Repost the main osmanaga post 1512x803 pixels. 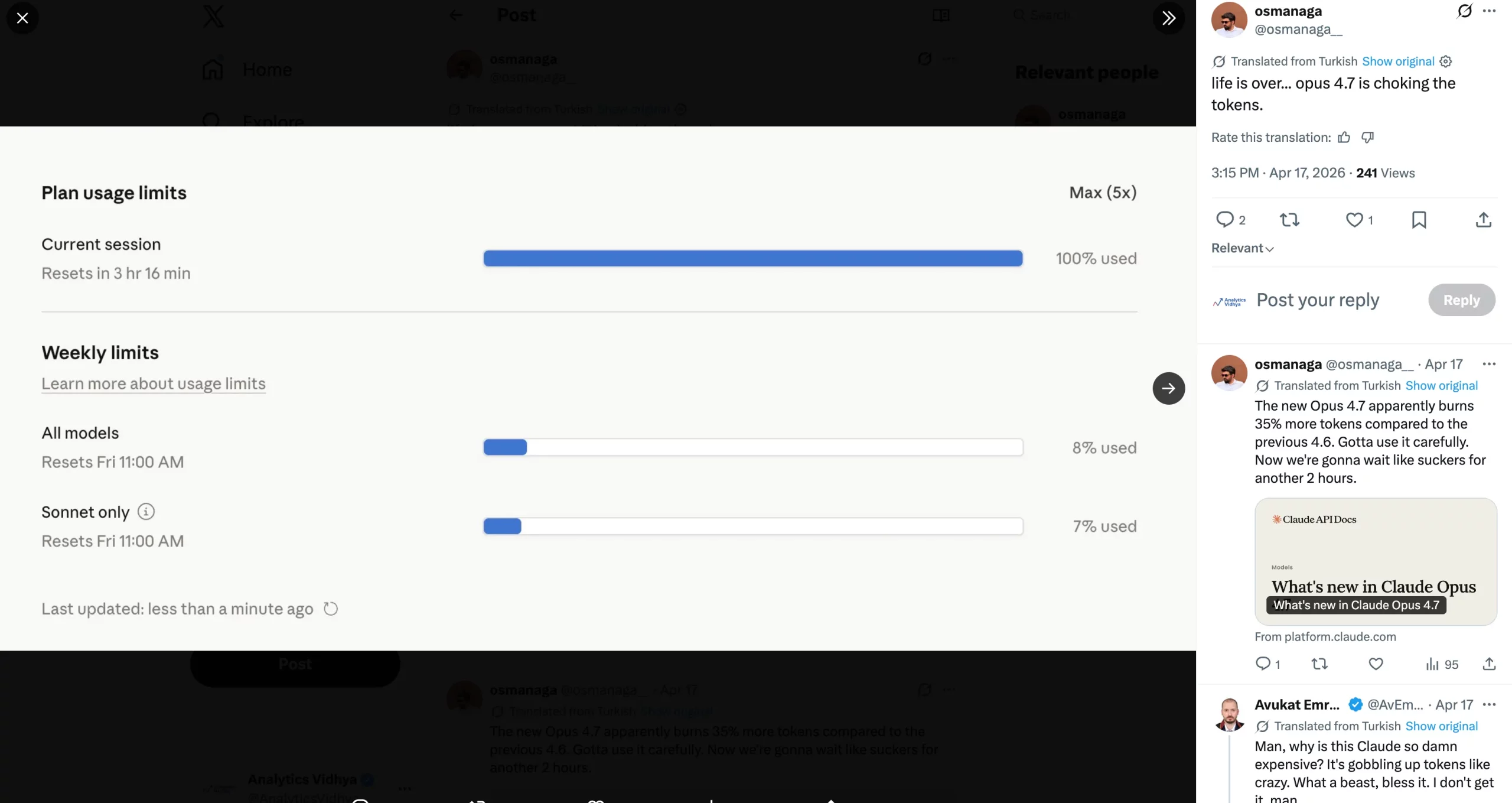(x=1289, y=220)
